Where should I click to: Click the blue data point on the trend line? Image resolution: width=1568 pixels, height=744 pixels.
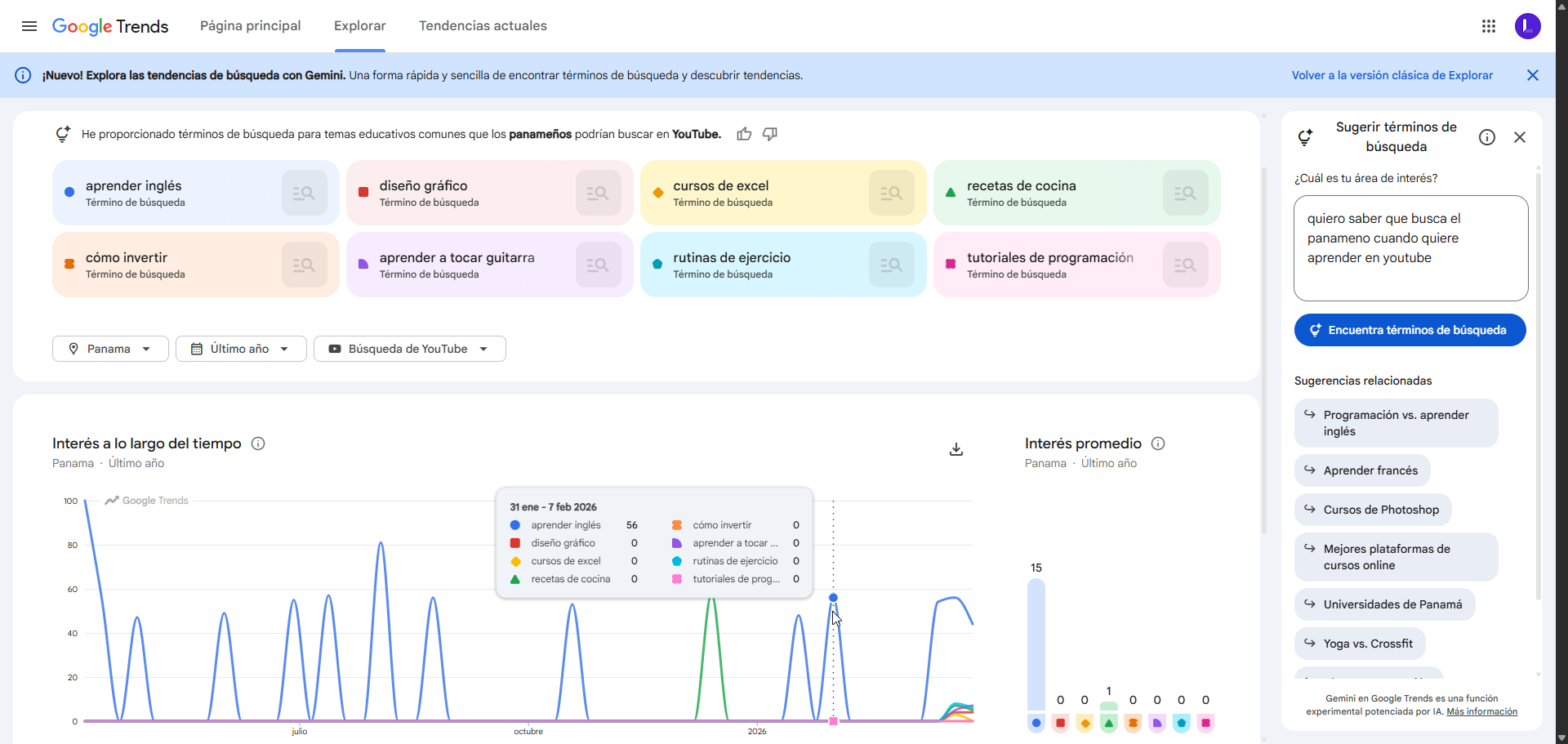tap(833, 598)
